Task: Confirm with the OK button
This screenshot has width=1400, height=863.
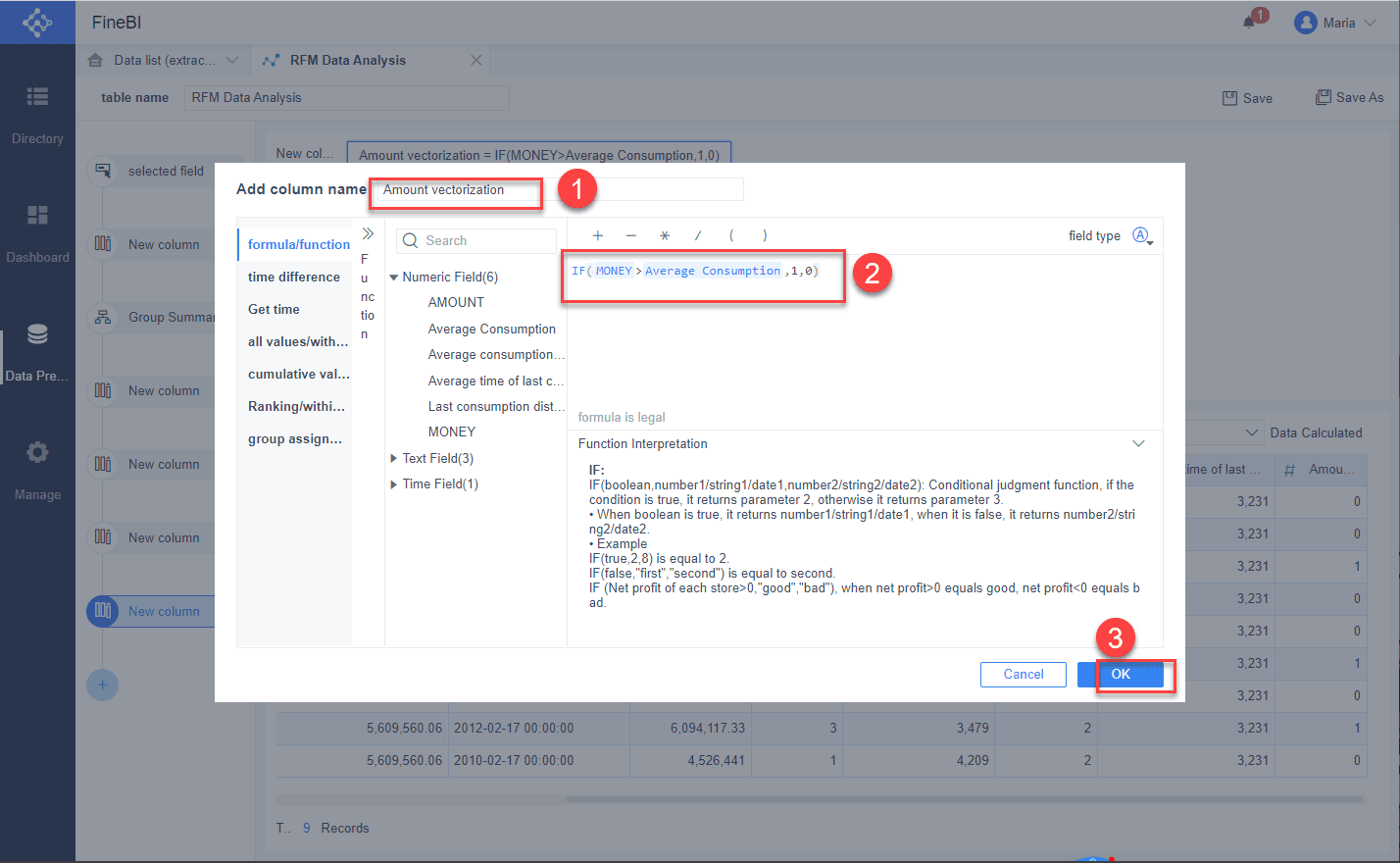Action: [1121, 674]
